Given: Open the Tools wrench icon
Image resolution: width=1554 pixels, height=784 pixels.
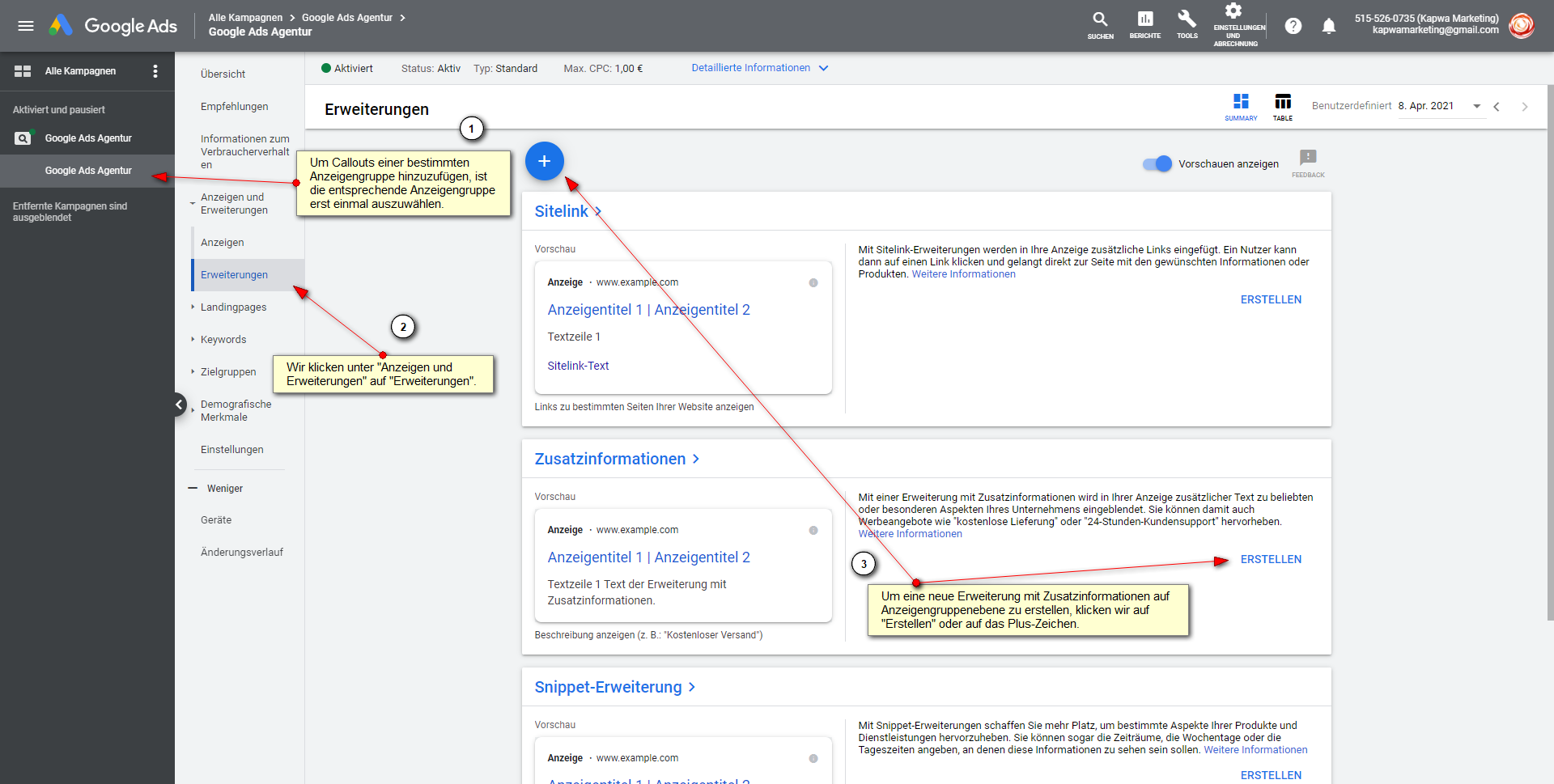Looking at the screenshot, I should tap(1187, 25).
